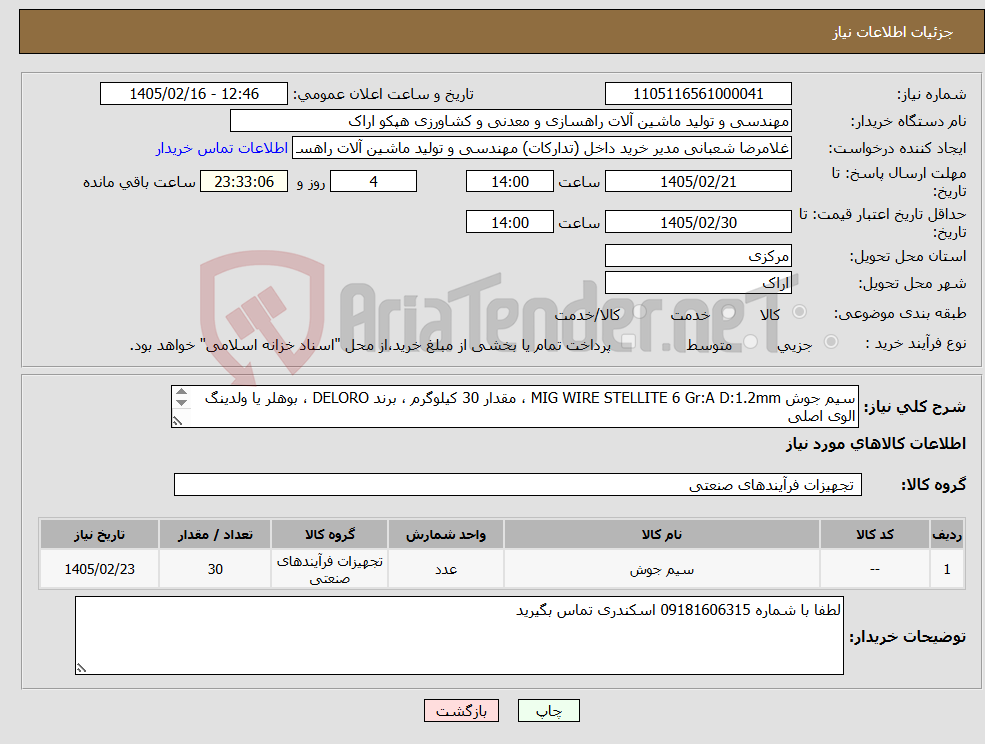Image resolution: width=985 pixels, height=744 pixels.
Task: Click جزئیات اطلاعات نیاز header title
Action: pyautogui.click(x=893, y=32)
